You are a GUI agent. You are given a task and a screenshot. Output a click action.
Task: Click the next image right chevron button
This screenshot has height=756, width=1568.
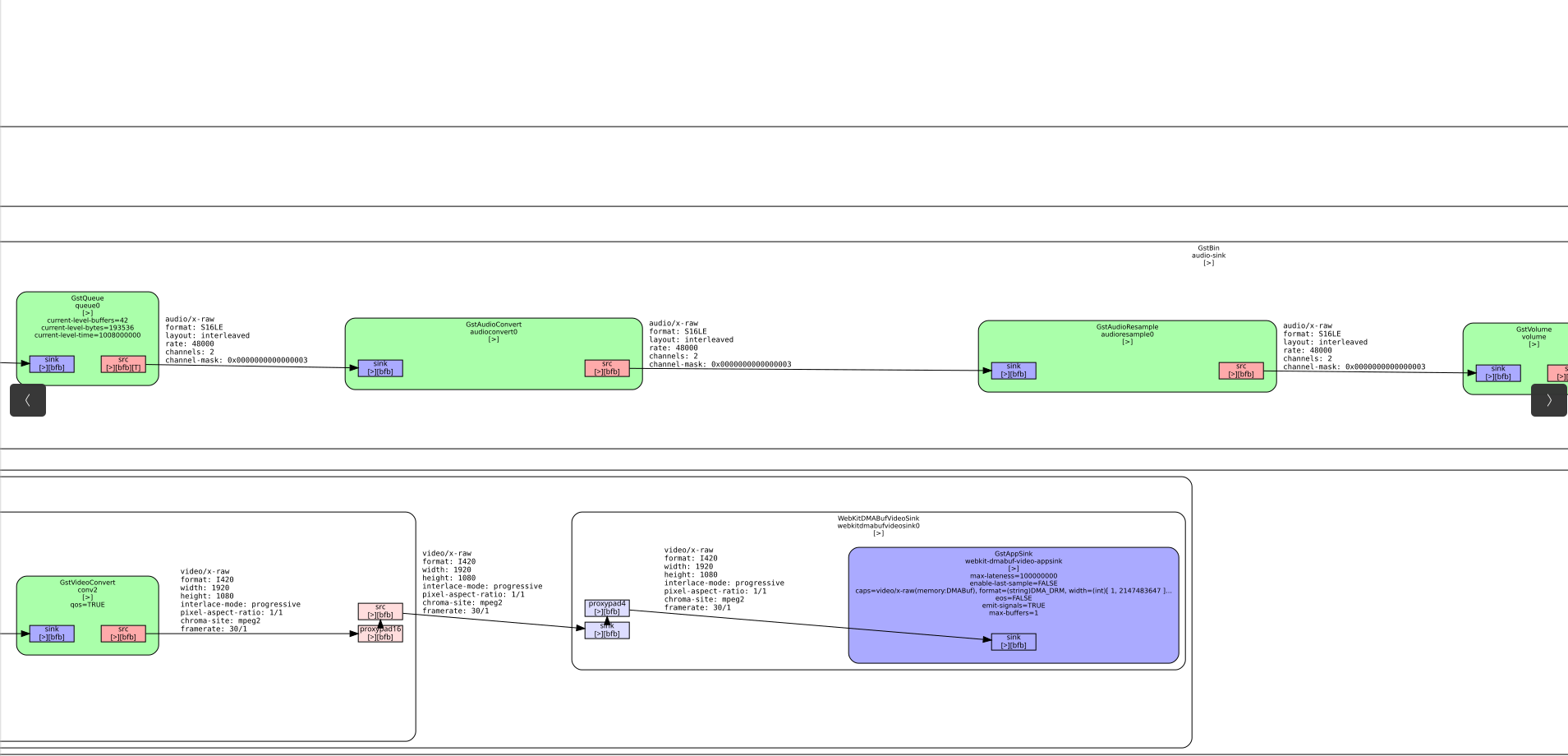click(1548, 400)
